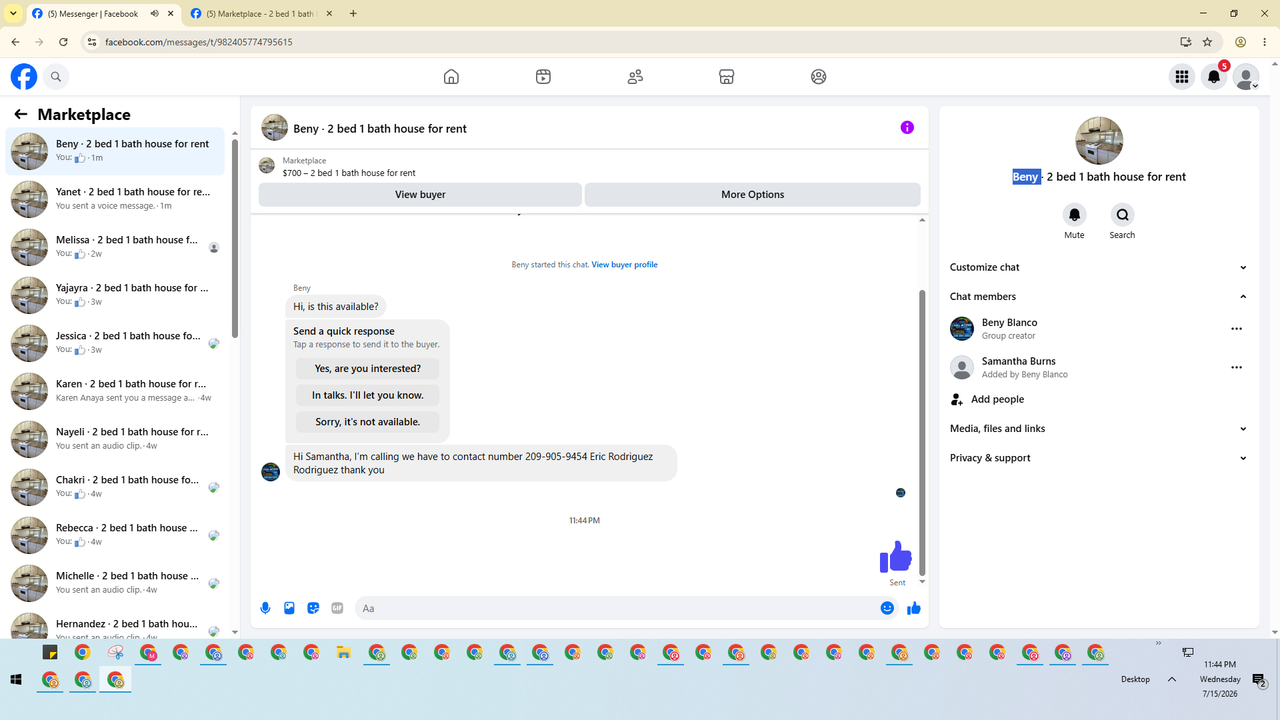Click the back arrow next to Marketplace
Image resolution: width=1280 pixels, height=720 pixels.
(20, 114)
